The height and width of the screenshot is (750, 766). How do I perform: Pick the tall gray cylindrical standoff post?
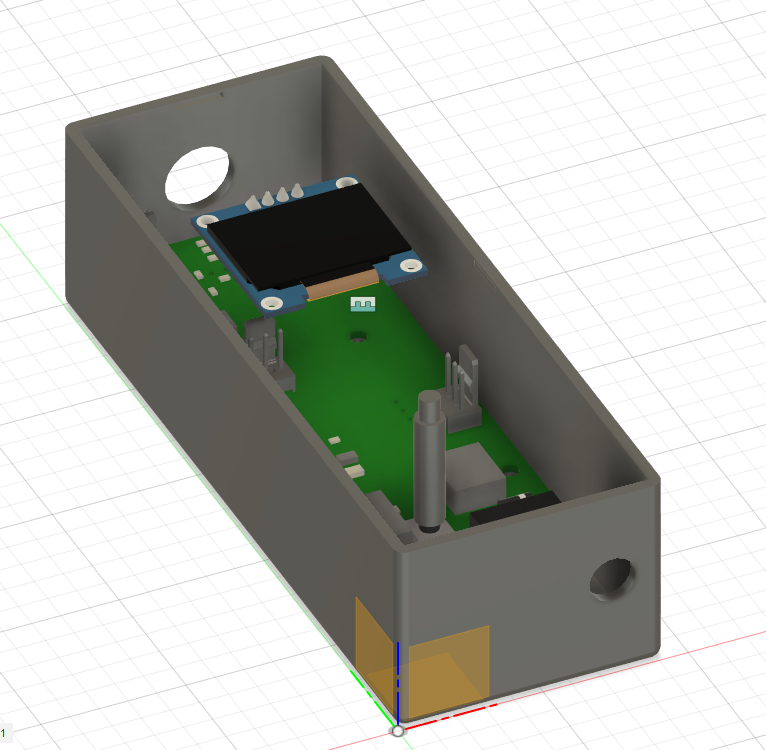click(428, 460)
